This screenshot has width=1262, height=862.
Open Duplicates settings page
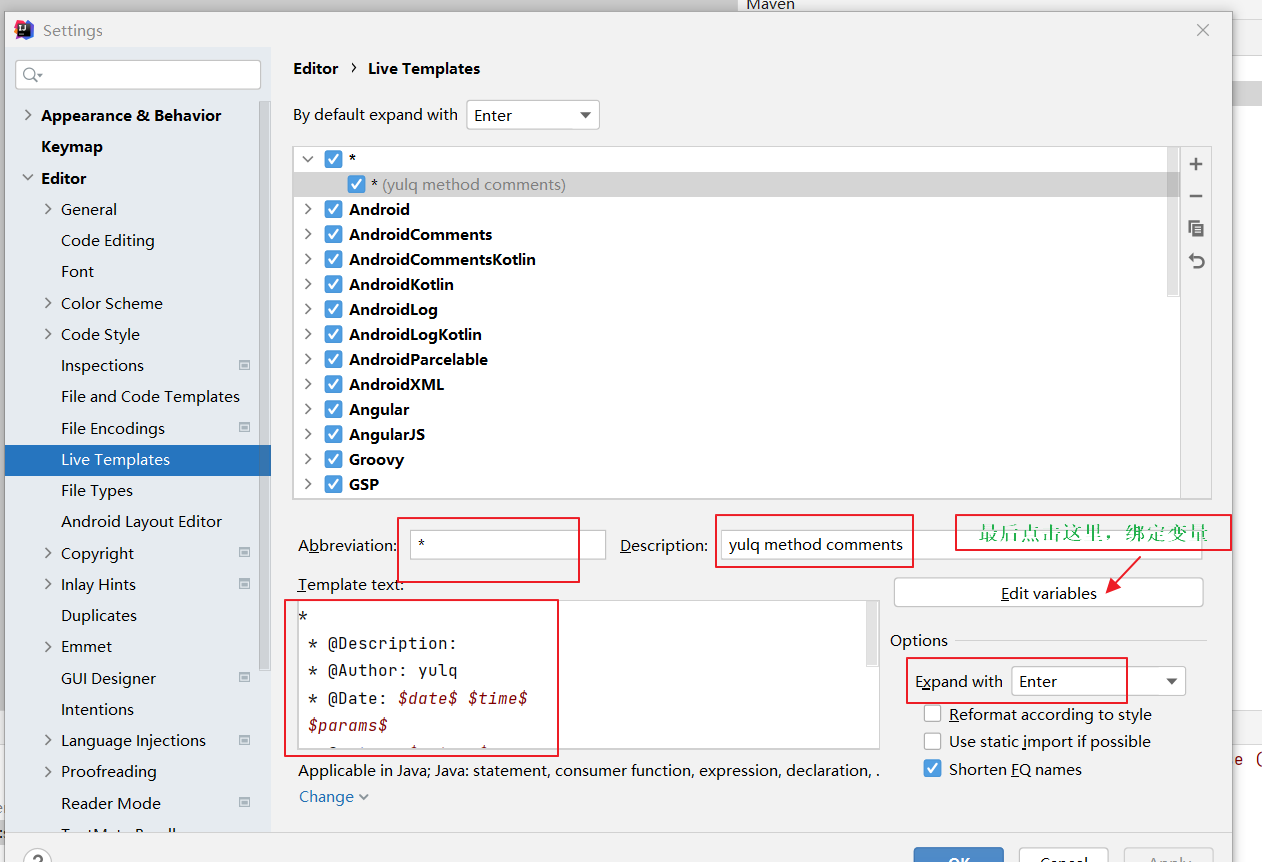coord(99,615)
